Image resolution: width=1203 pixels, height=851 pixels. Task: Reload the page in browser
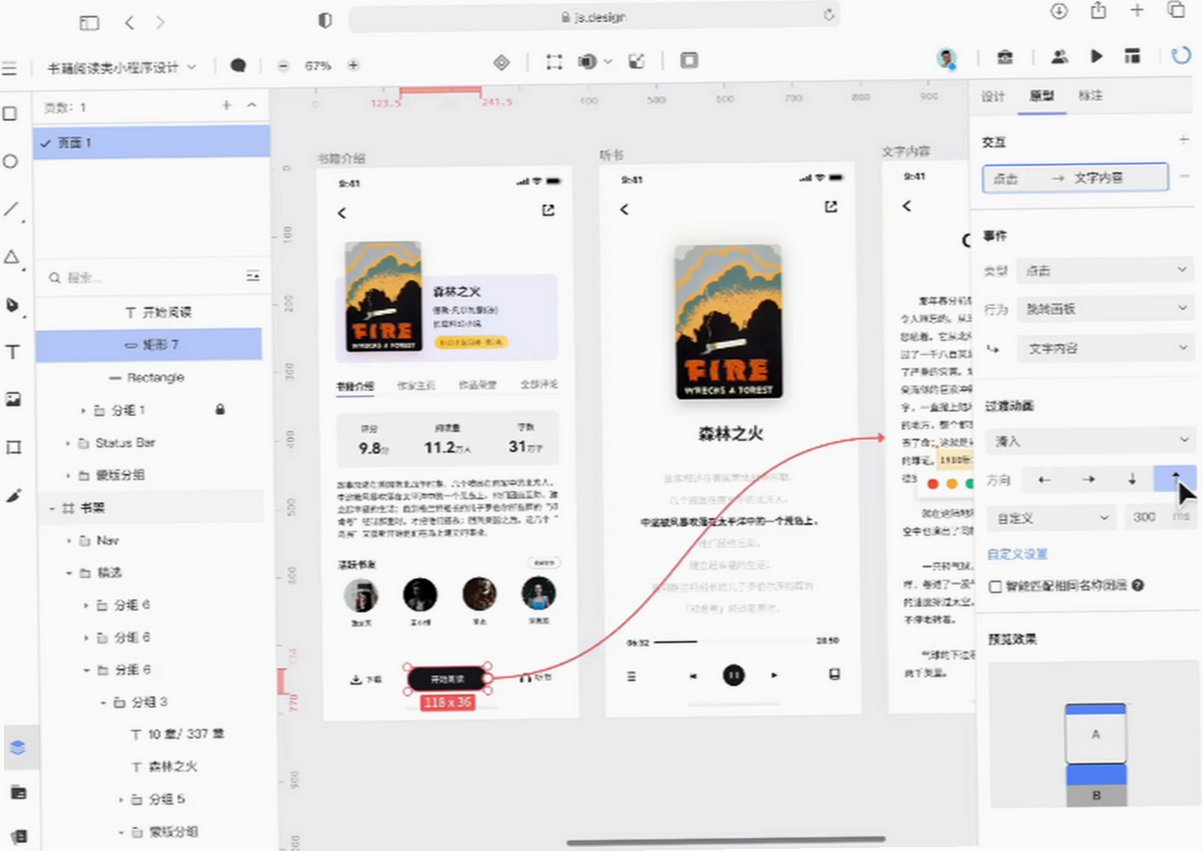click(x=828, y=16)
